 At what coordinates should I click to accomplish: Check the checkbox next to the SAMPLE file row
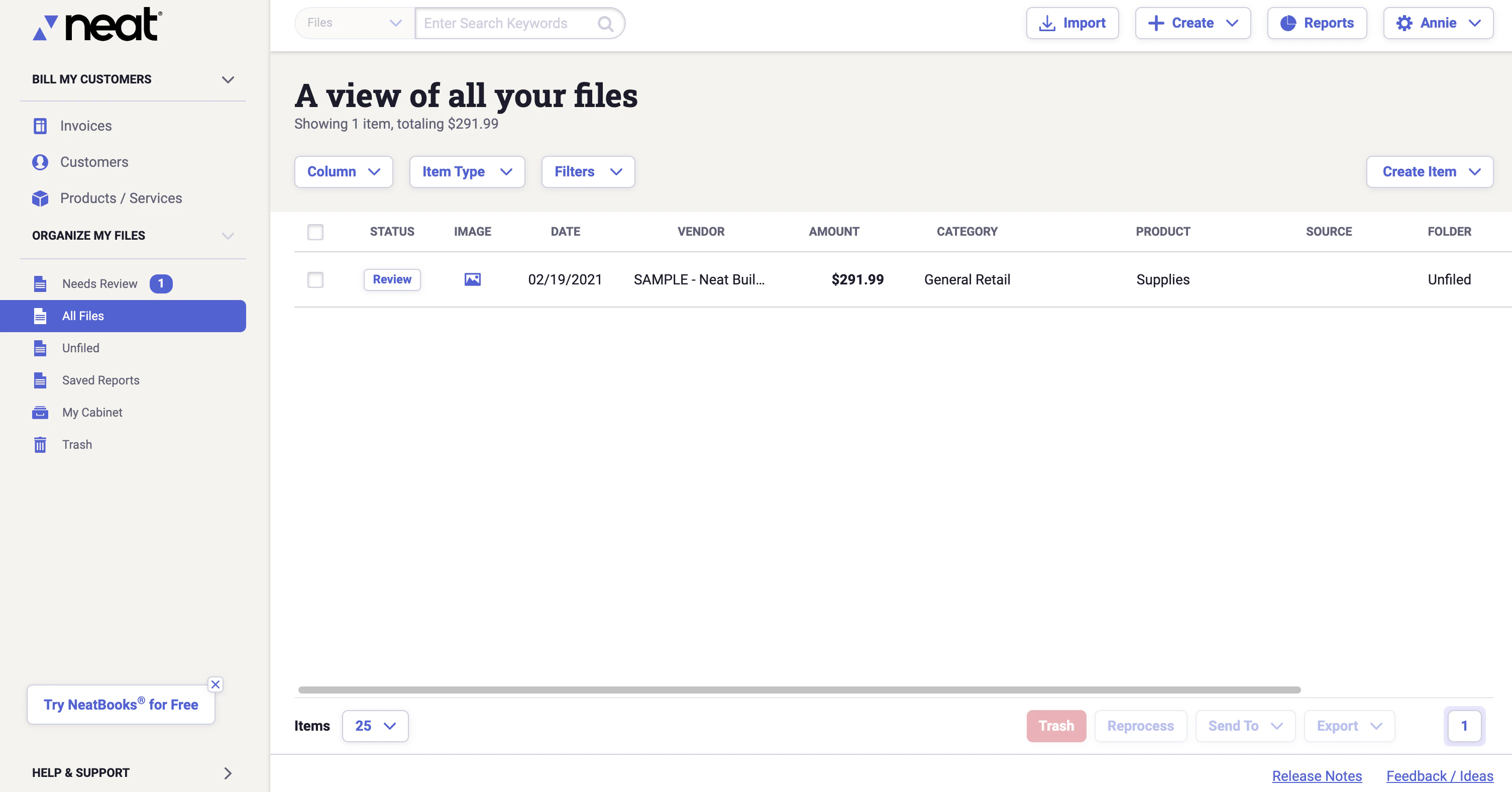(x=315, y=280)
